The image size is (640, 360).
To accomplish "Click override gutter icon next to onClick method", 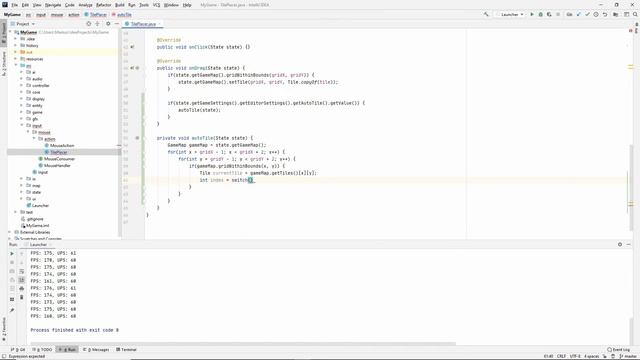I will pyautogui.click(x=132, y=47).
